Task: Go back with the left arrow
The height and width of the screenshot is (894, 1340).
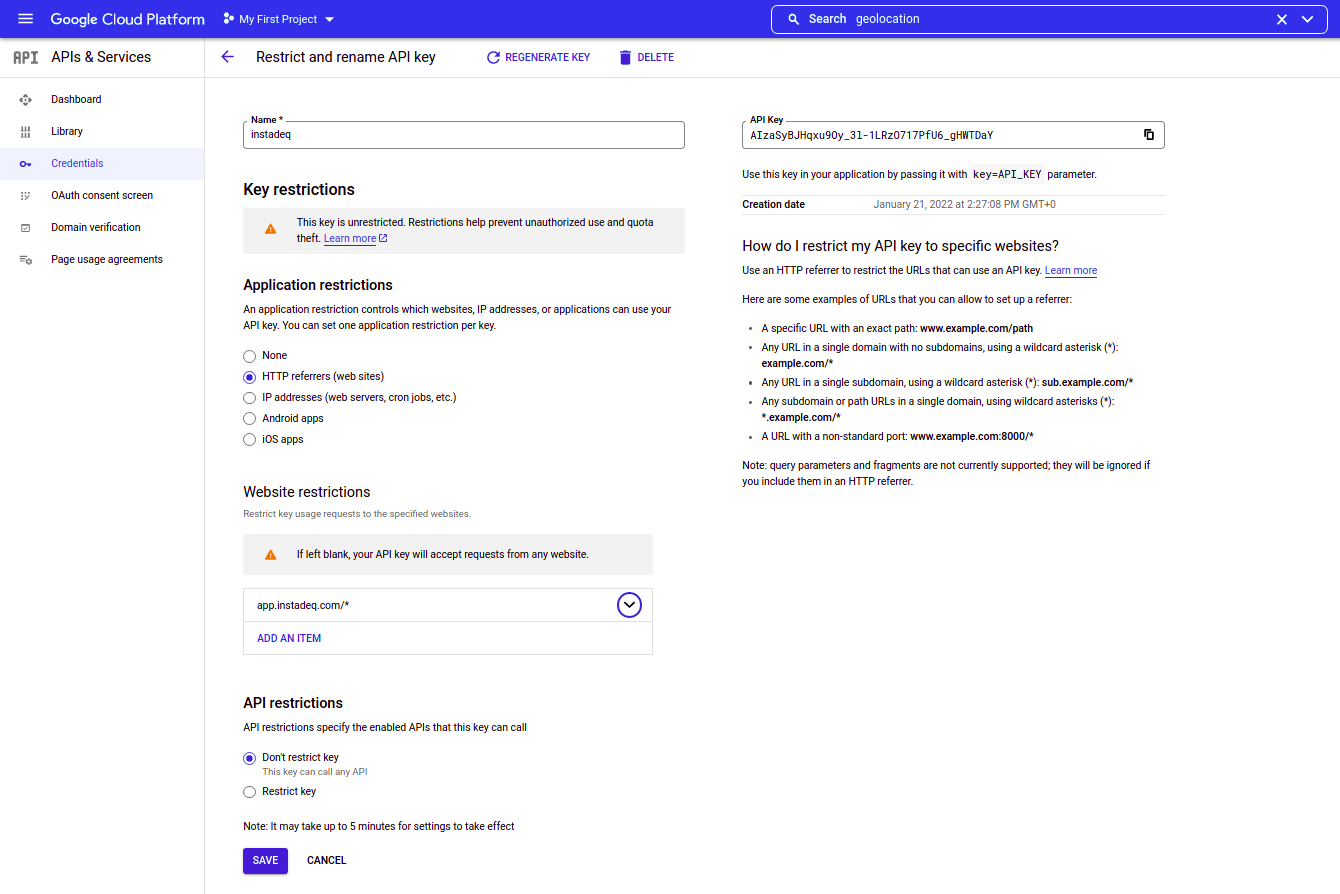Action: [x=227, y=57]
